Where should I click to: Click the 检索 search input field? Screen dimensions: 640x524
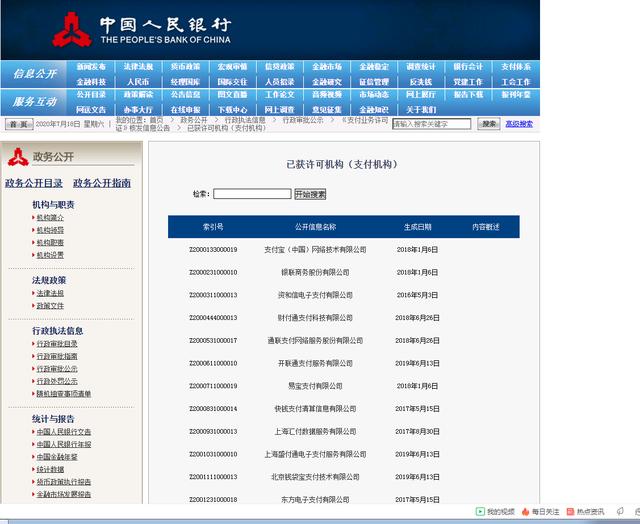(252, 194)
